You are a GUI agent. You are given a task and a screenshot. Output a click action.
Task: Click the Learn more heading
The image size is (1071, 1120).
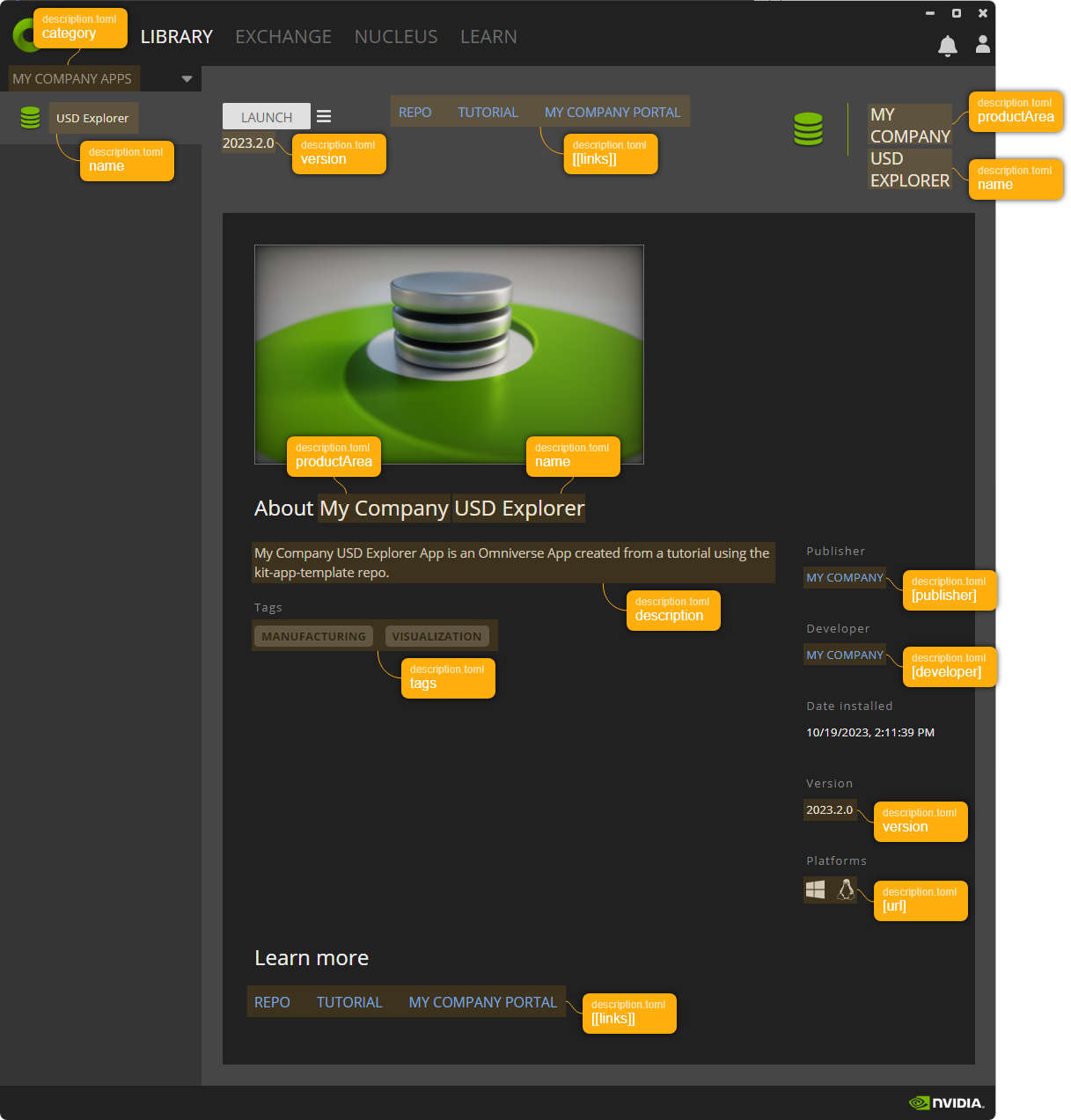tap(312, 958)
